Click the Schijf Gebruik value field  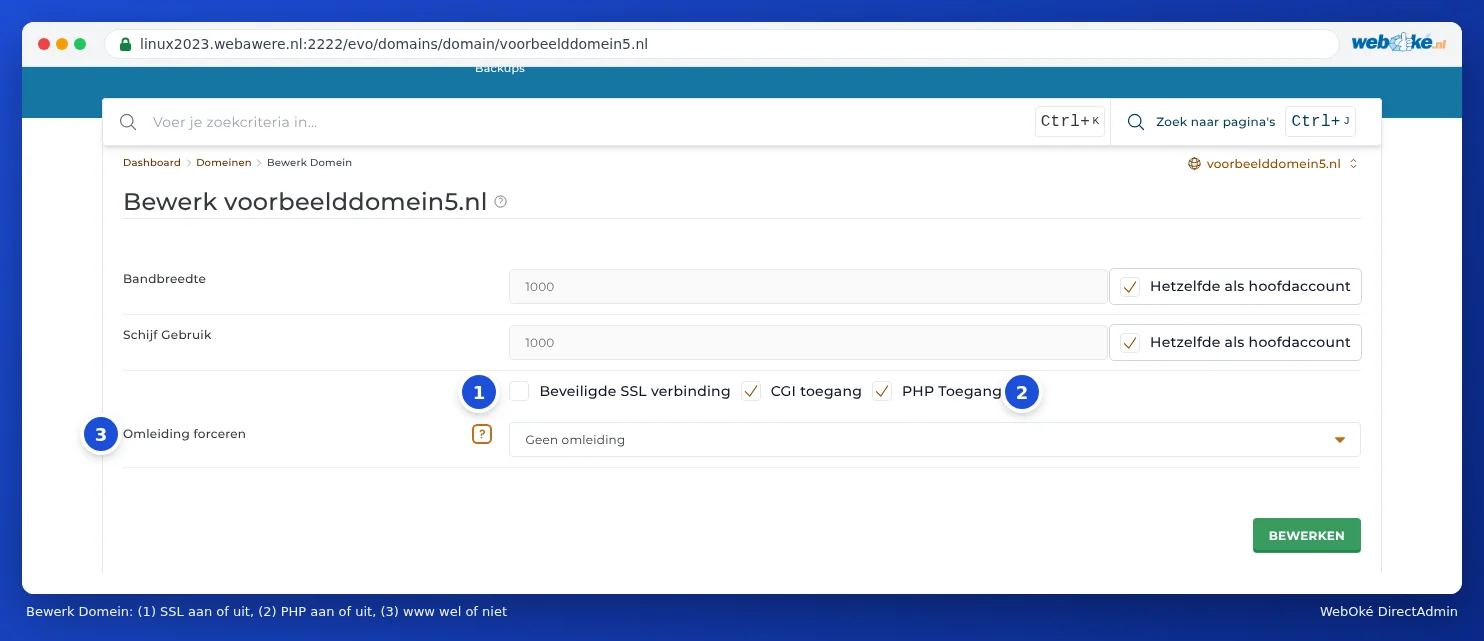pos(808,343)
